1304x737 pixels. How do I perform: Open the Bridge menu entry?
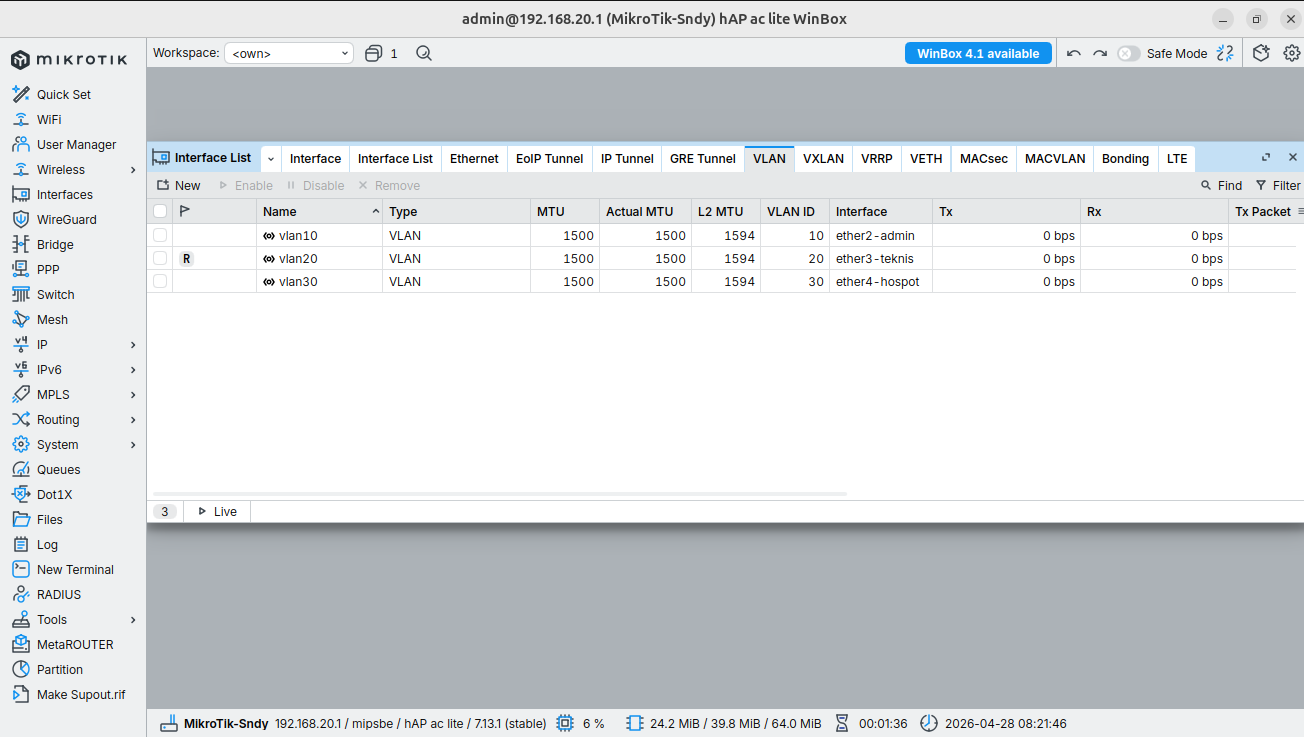pyautogui.click(x=55, y=244)
